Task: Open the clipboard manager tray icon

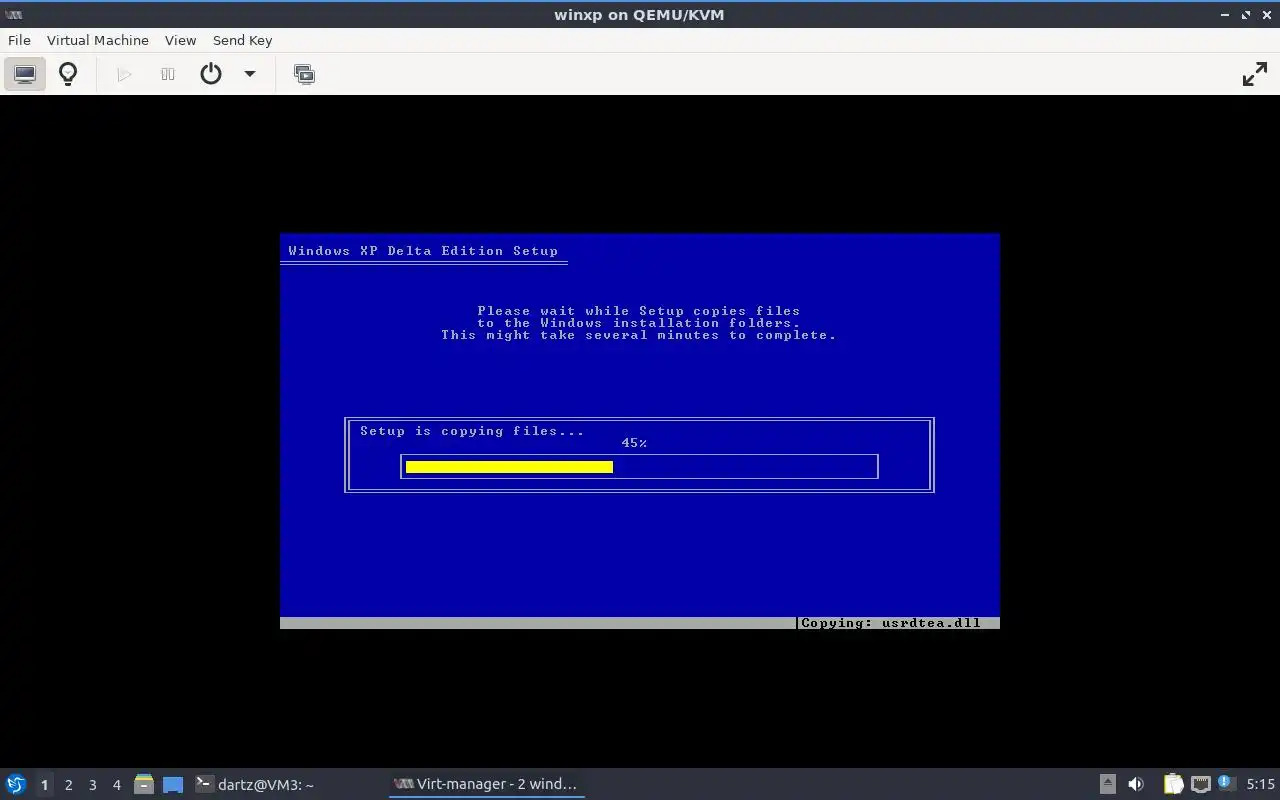Action: click(x=1173, y=784)
